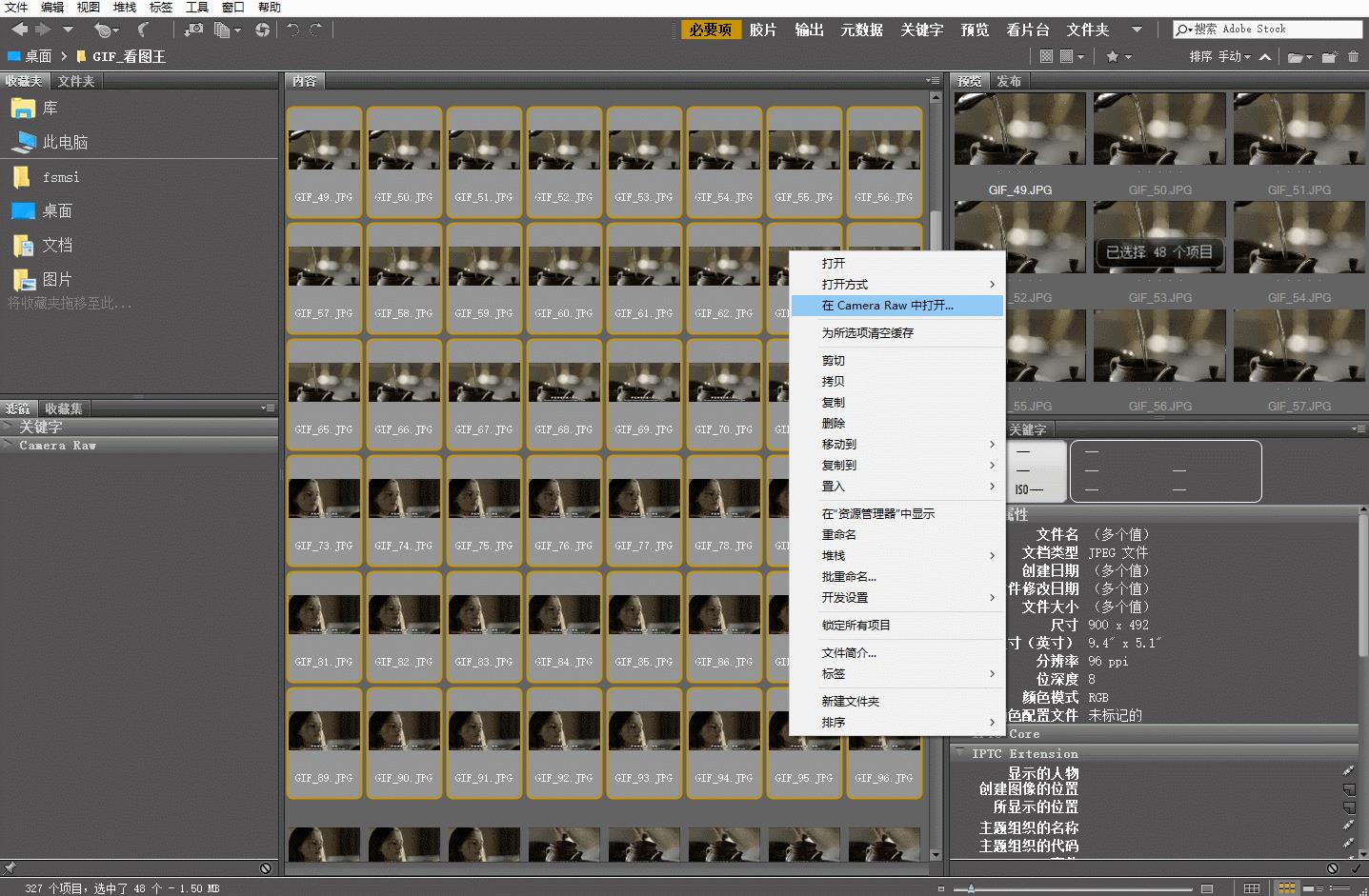Switch to the 胶片 workspace tab
This screenshot has width=1369, height=896.
pyautogui.click(x=762, y=30)
